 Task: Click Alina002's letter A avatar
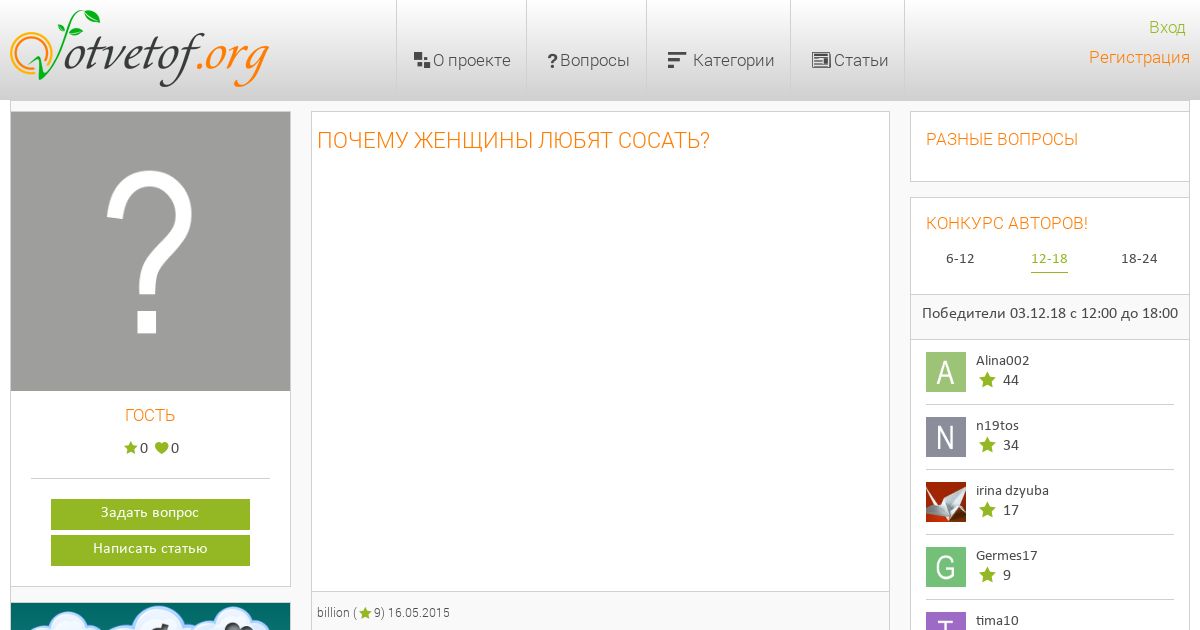(x=946, y=372)
